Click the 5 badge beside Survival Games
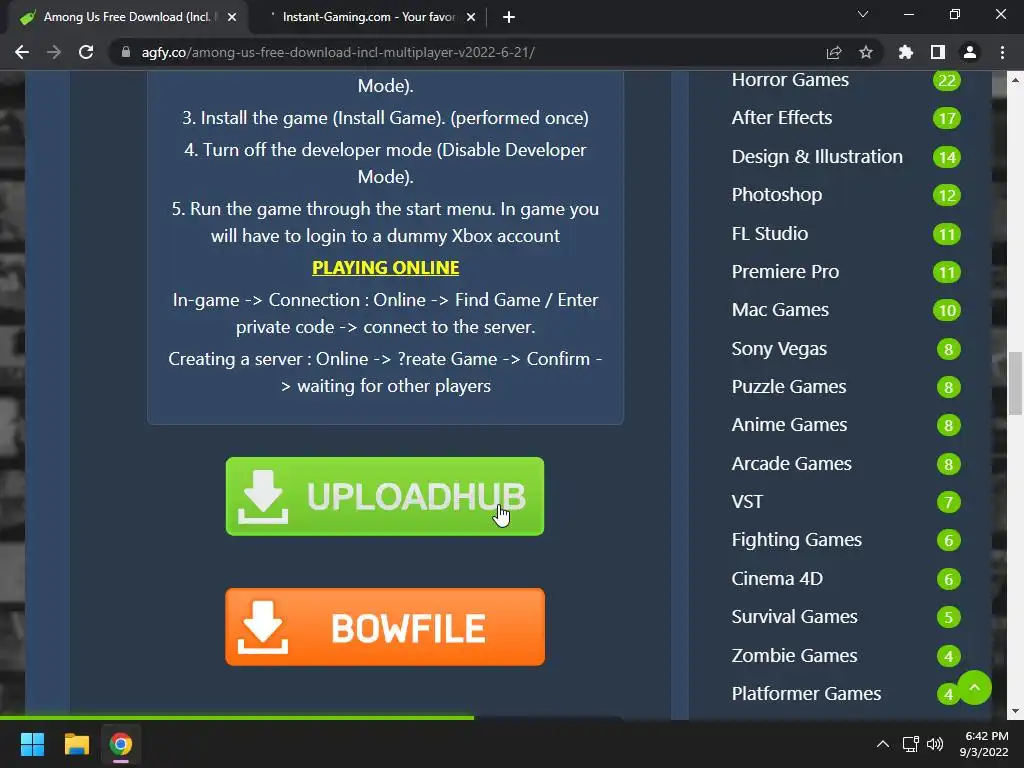The width and height of the screenshot is (1024, 768). pos(948,617)
